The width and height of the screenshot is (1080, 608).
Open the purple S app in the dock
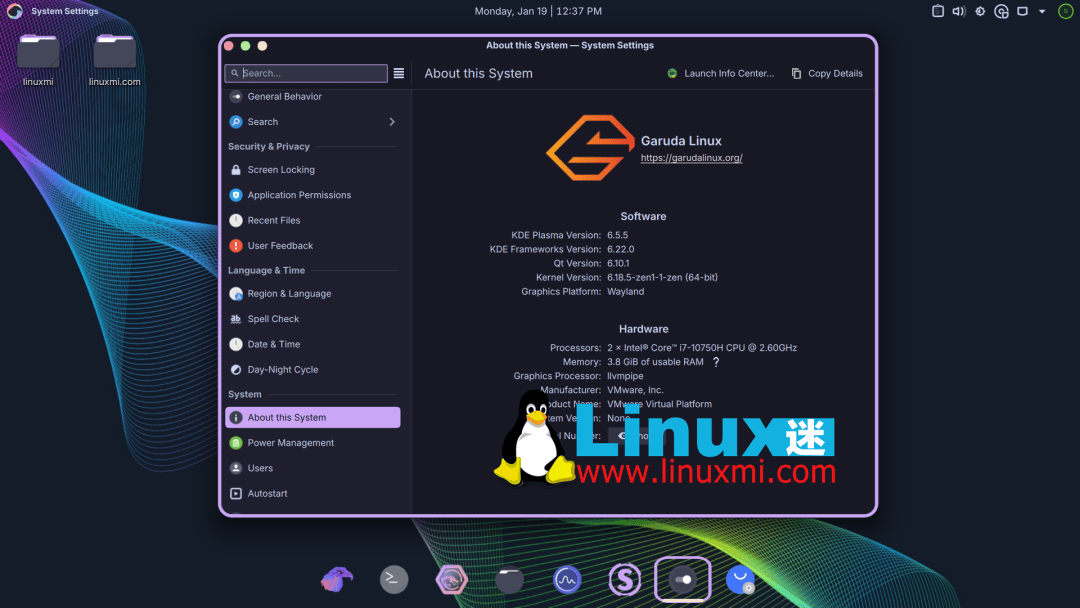(625, 580)
